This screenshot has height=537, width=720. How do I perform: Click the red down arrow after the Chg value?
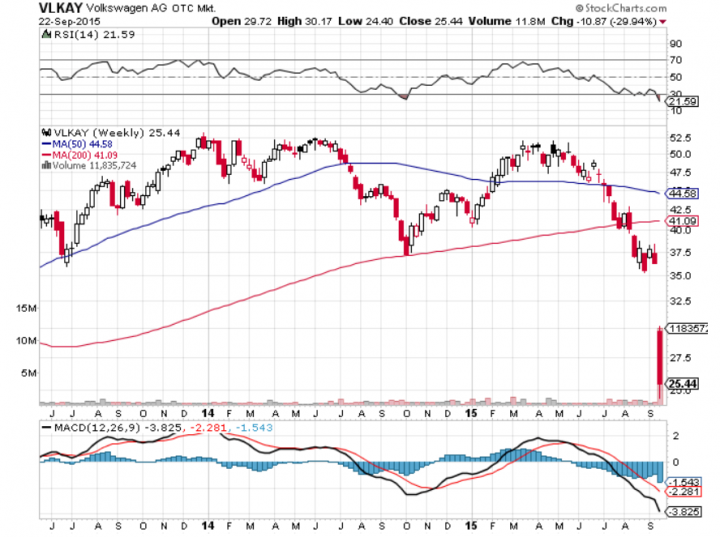(663, 22)
